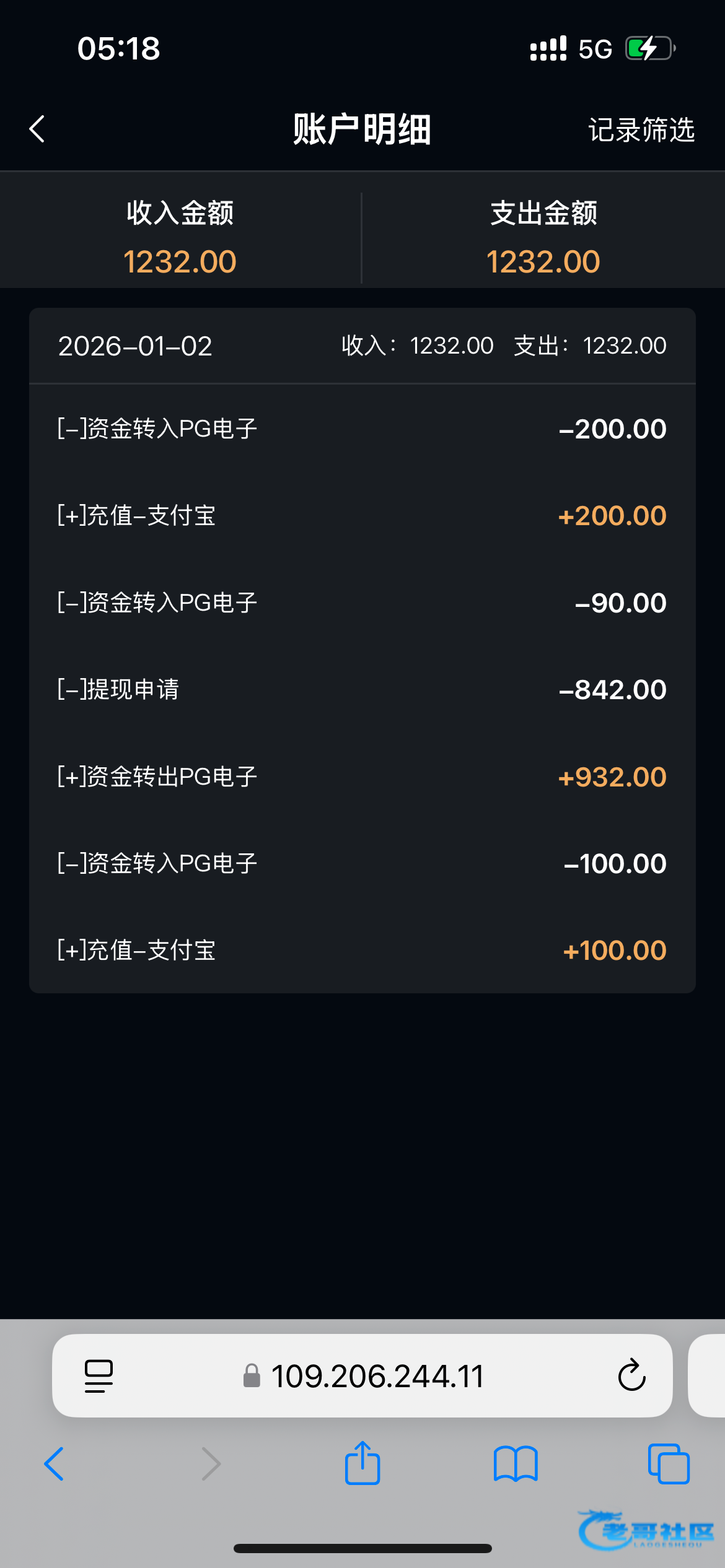725x1568 pixels.
Task: Open the -842.00 提现申请 withdrawal record
Action: (x=362, y=689)
